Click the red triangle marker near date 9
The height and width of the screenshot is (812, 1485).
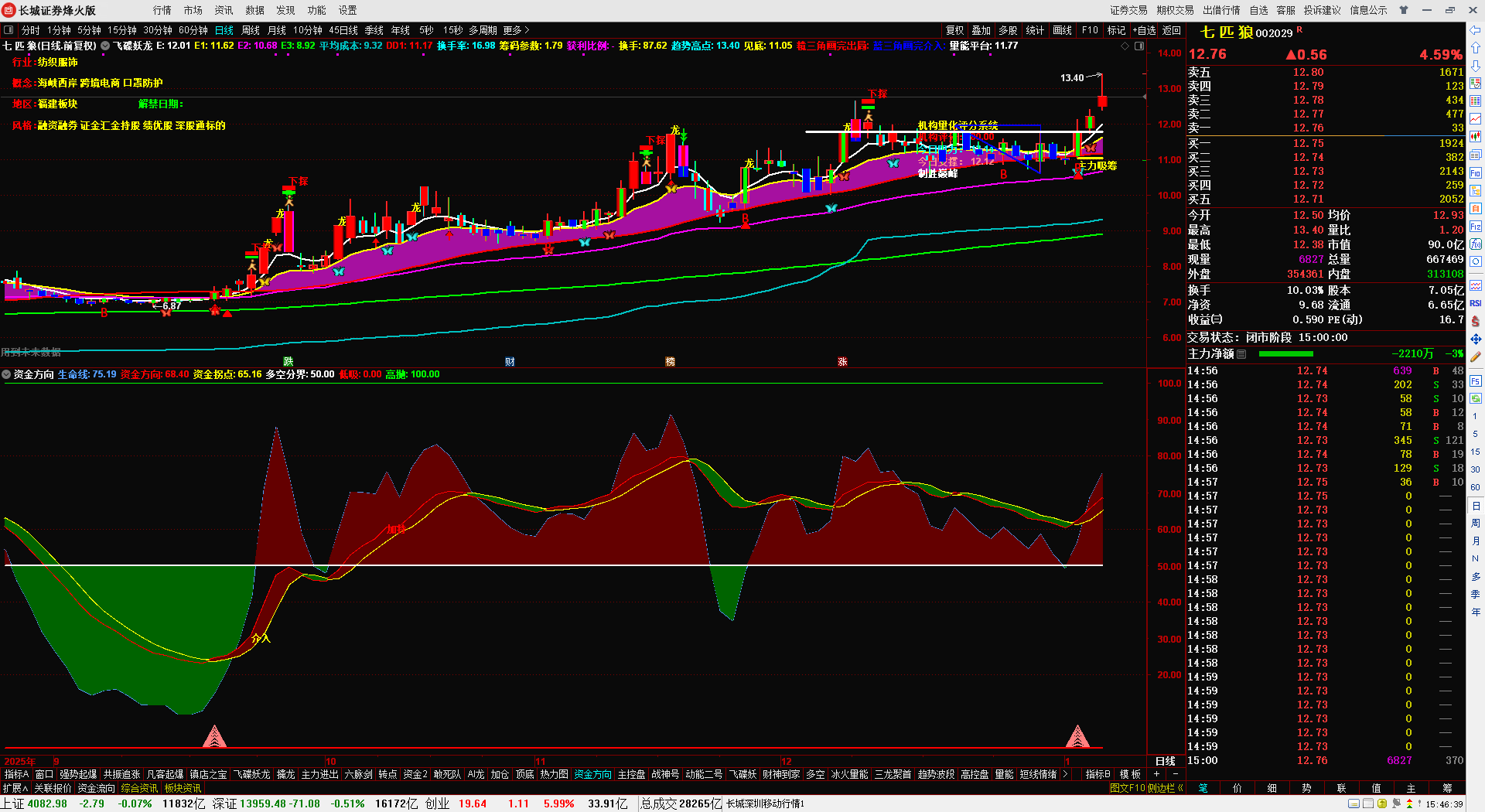[214, 736]
